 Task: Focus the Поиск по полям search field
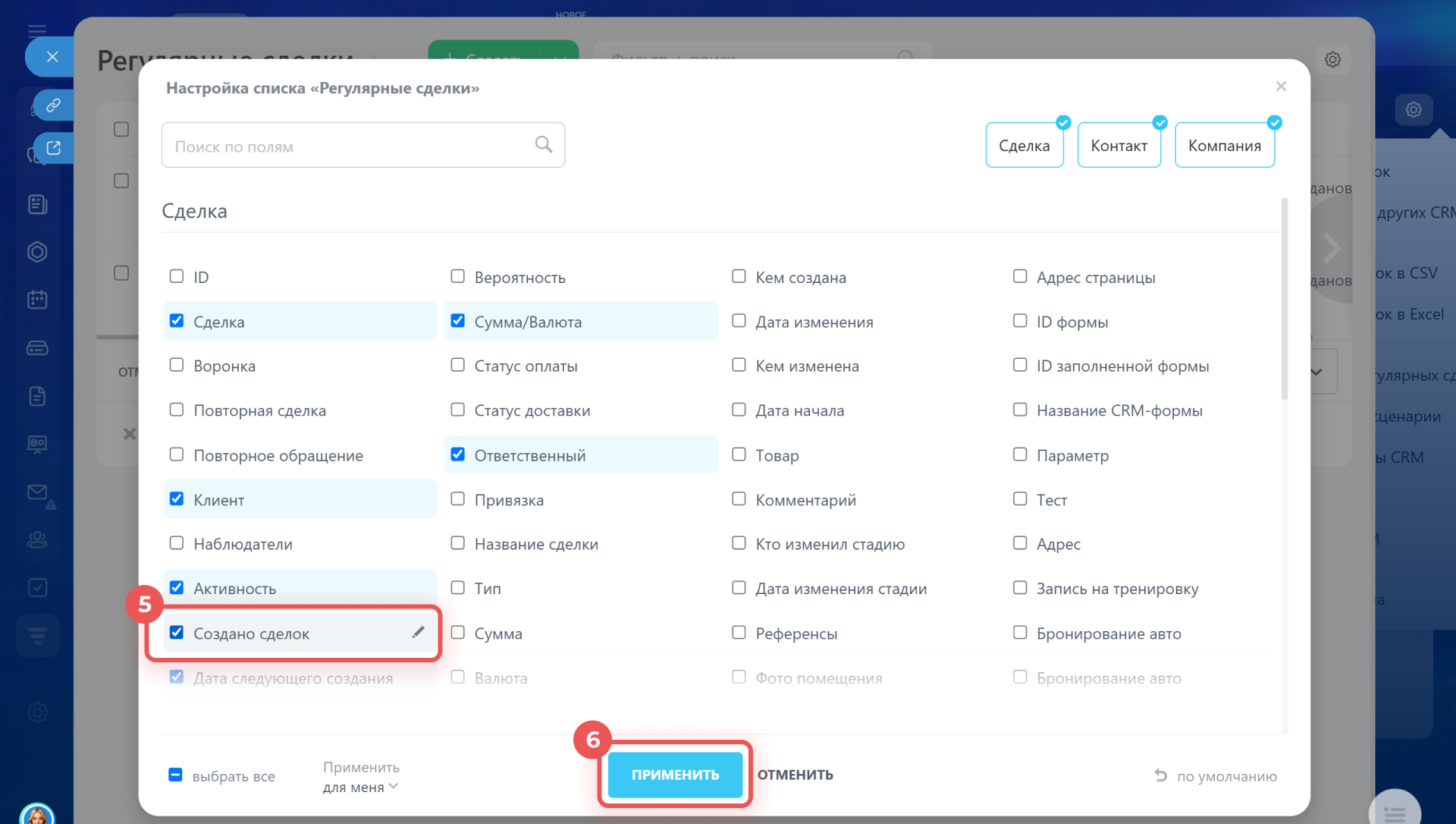[349, 146]
